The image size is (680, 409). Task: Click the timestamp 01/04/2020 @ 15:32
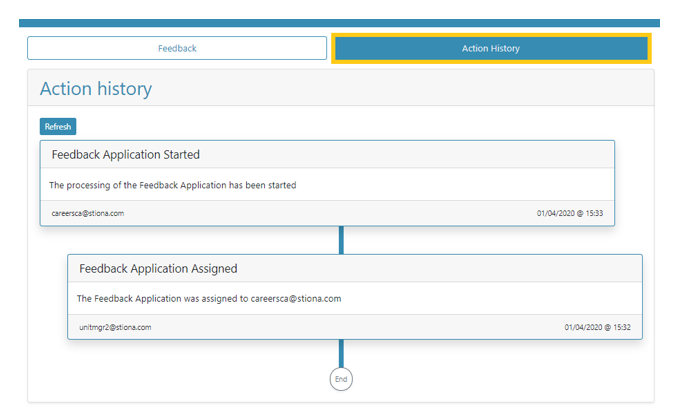click(x=598, y=327)
